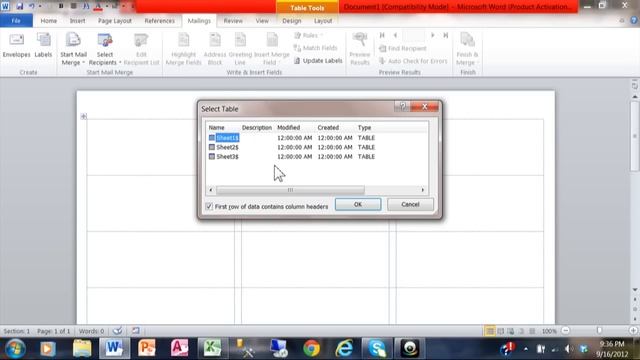This screenshot has height=360, width=640.
Task: Select Sheet2$ in Select Table list
Action: 227,147
